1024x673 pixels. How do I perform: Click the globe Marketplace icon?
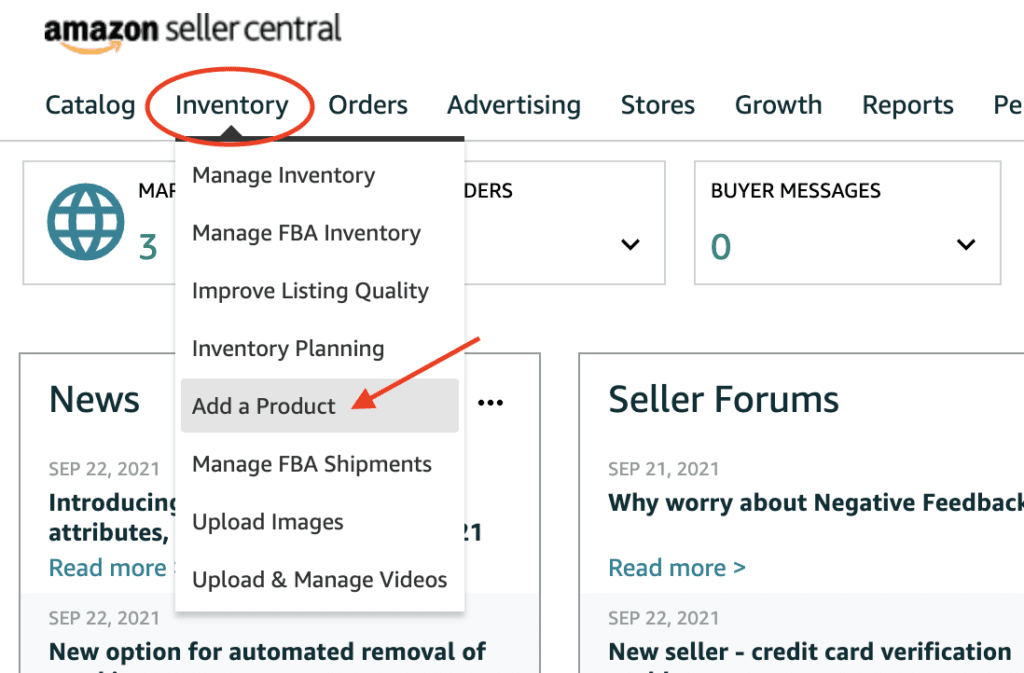84,222
